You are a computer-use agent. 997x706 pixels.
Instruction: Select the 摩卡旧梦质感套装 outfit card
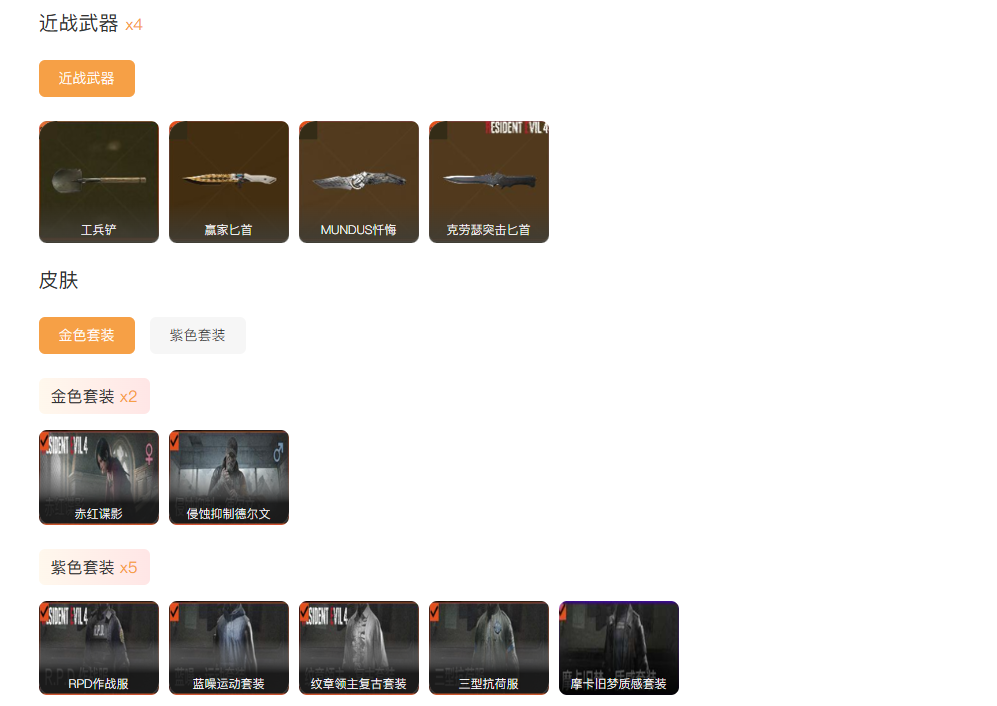pyautogui.click(x=619, y=647)
